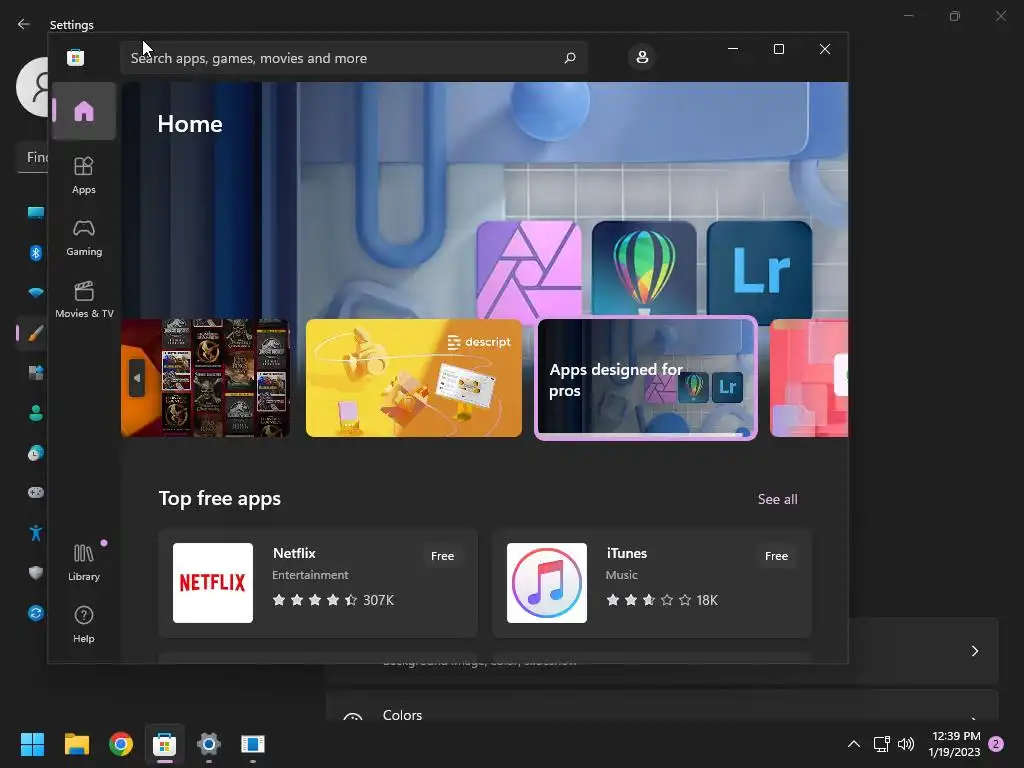This screenshot has width=1024, height=768.
Task: Click See all for Top free apps
Action: [x=777, y=499]
